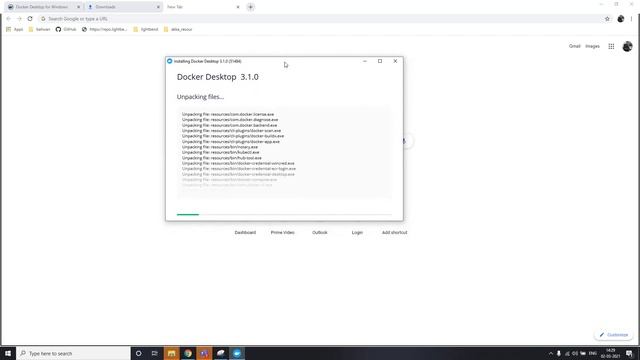Open the first bookmarks folder after Apps
Screen dimensions: 640x360
[x=39, y=29]
